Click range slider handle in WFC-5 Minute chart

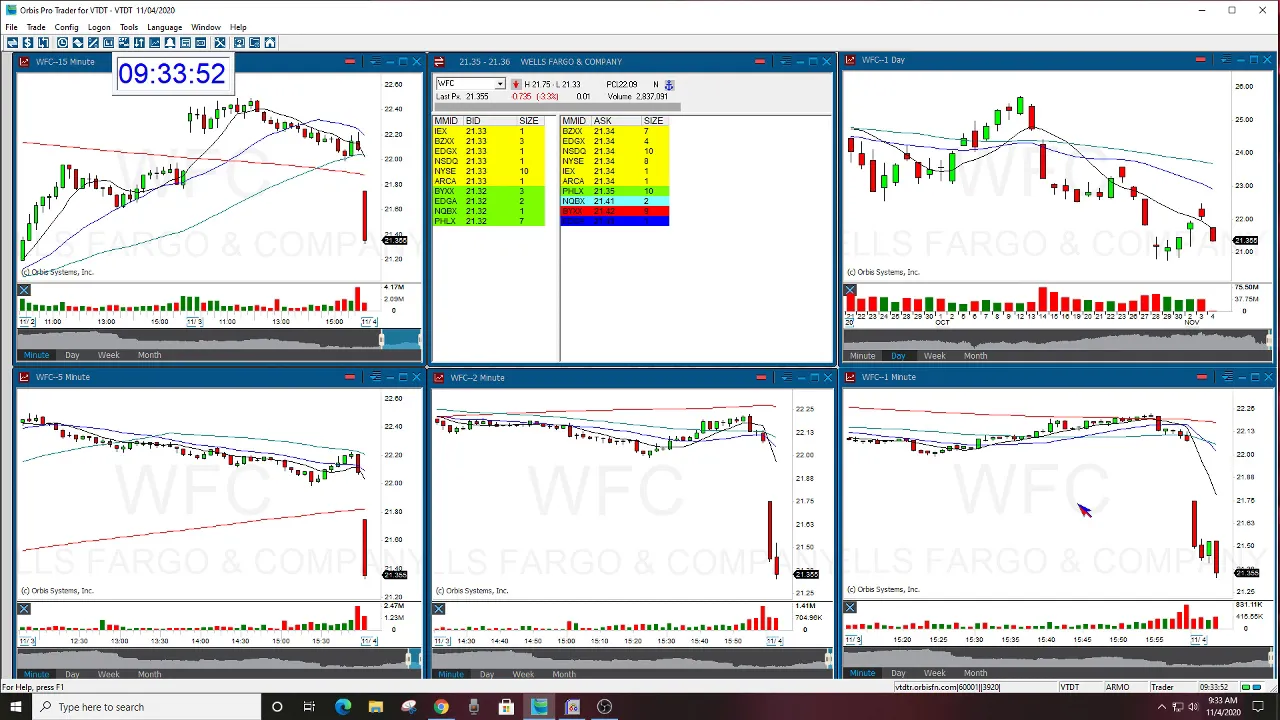coord(409,658)
